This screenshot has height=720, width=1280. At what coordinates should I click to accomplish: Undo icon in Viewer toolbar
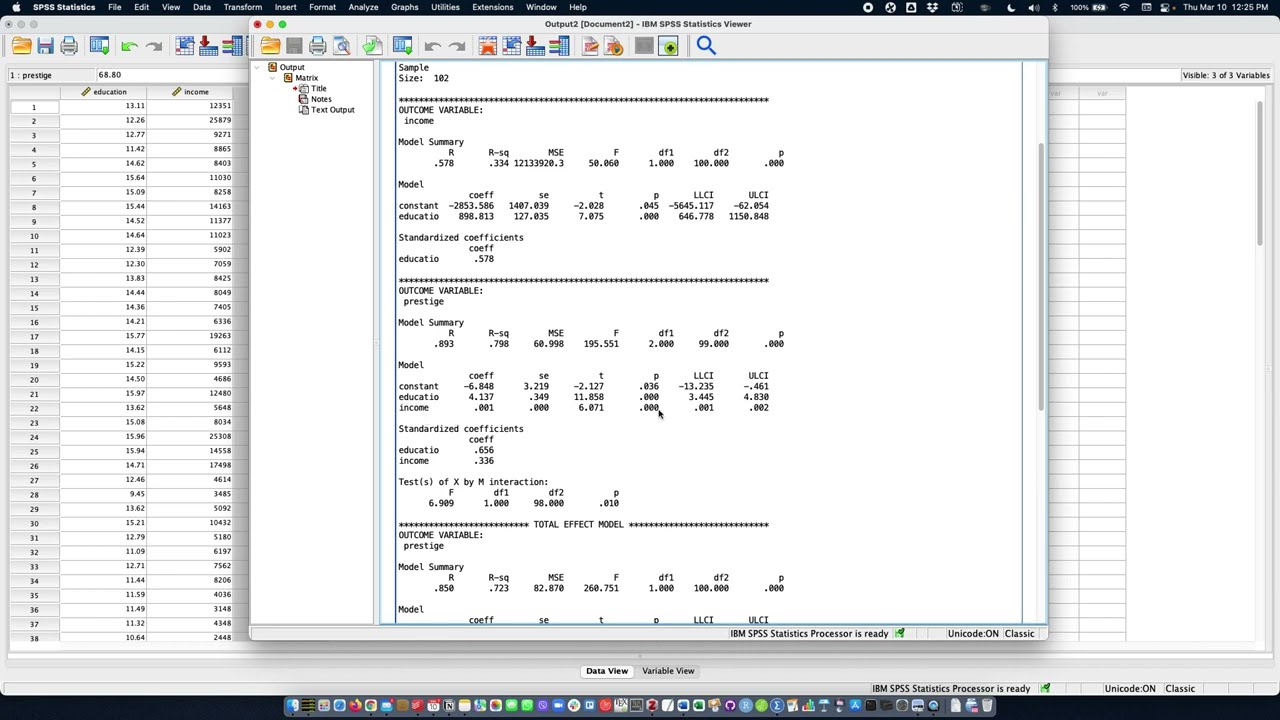point(432,46)
